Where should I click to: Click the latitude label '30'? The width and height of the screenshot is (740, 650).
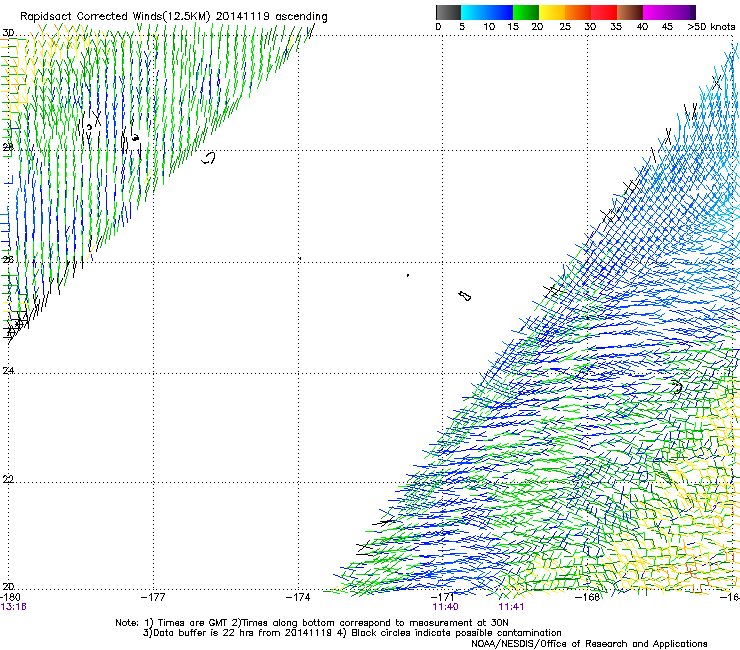pyautogui.click(x=8, y=33)
